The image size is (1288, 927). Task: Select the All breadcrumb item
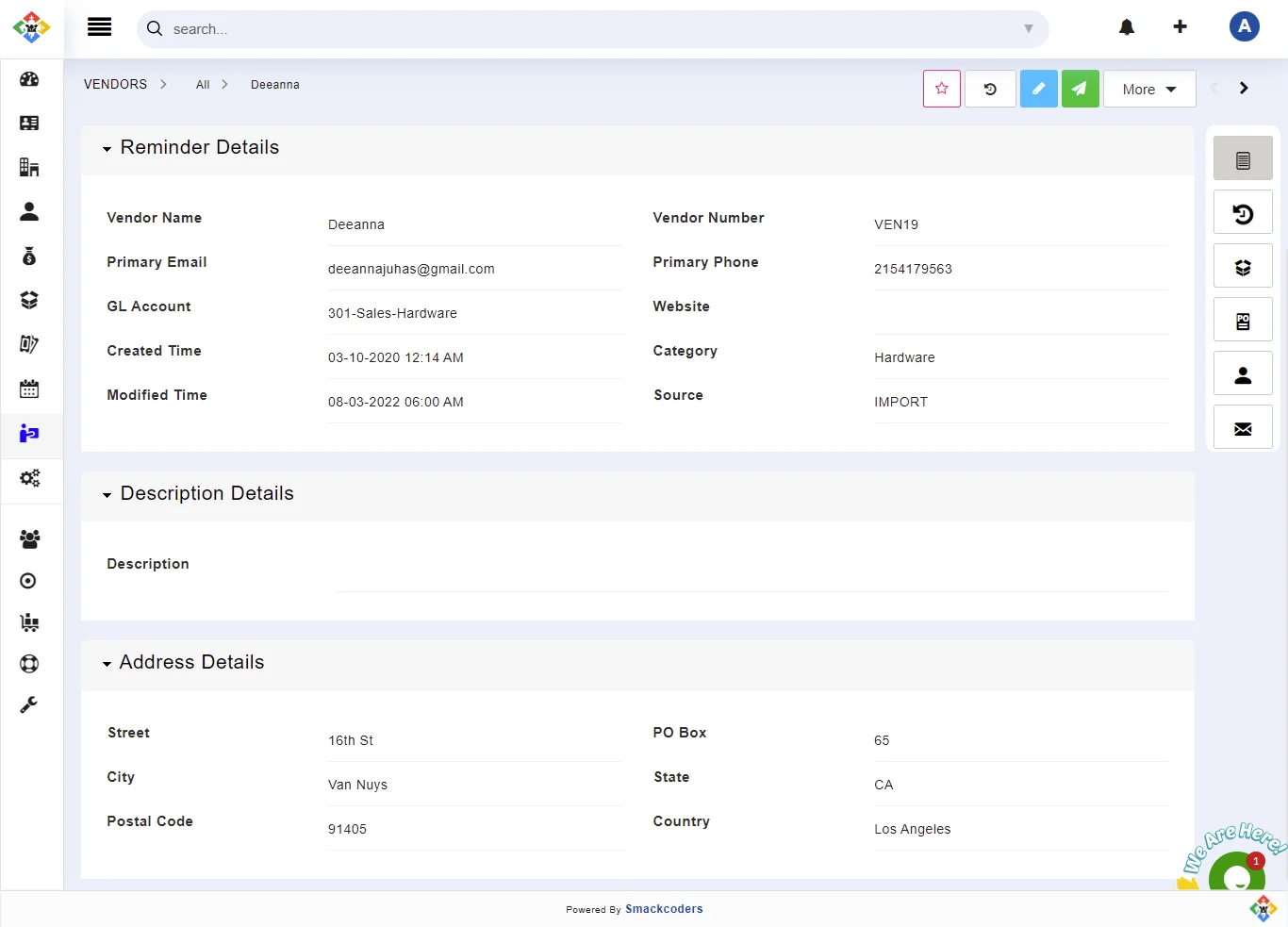click(203, 85)
